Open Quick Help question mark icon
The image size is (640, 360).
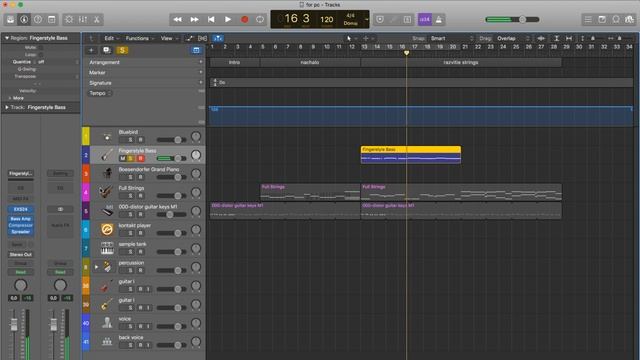tap(38, 19)
